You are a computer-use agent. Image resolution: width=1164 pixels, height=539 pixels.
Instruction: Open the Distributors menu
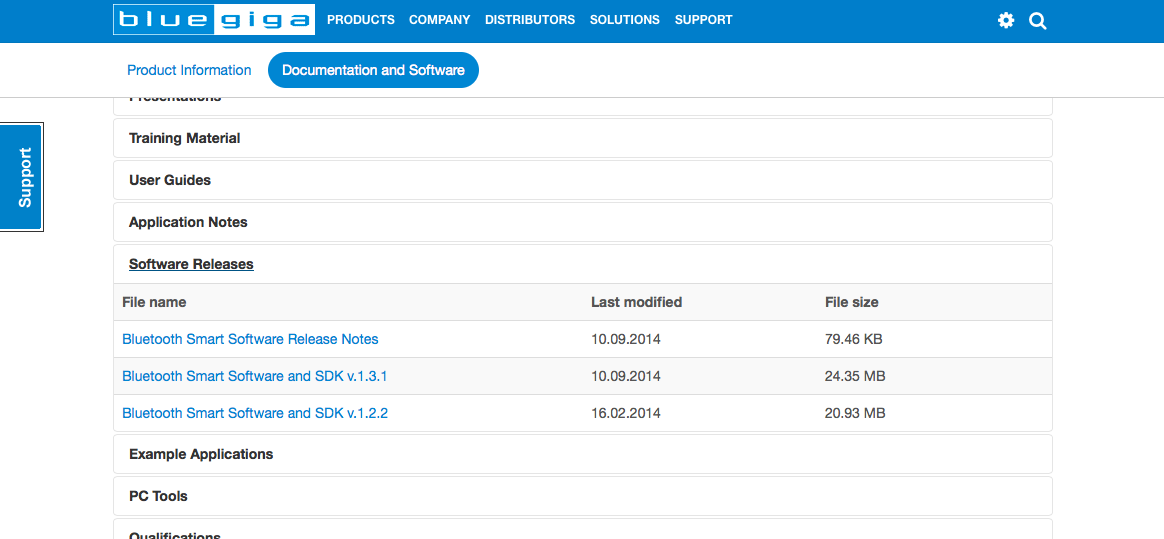[x=530, y=20]
